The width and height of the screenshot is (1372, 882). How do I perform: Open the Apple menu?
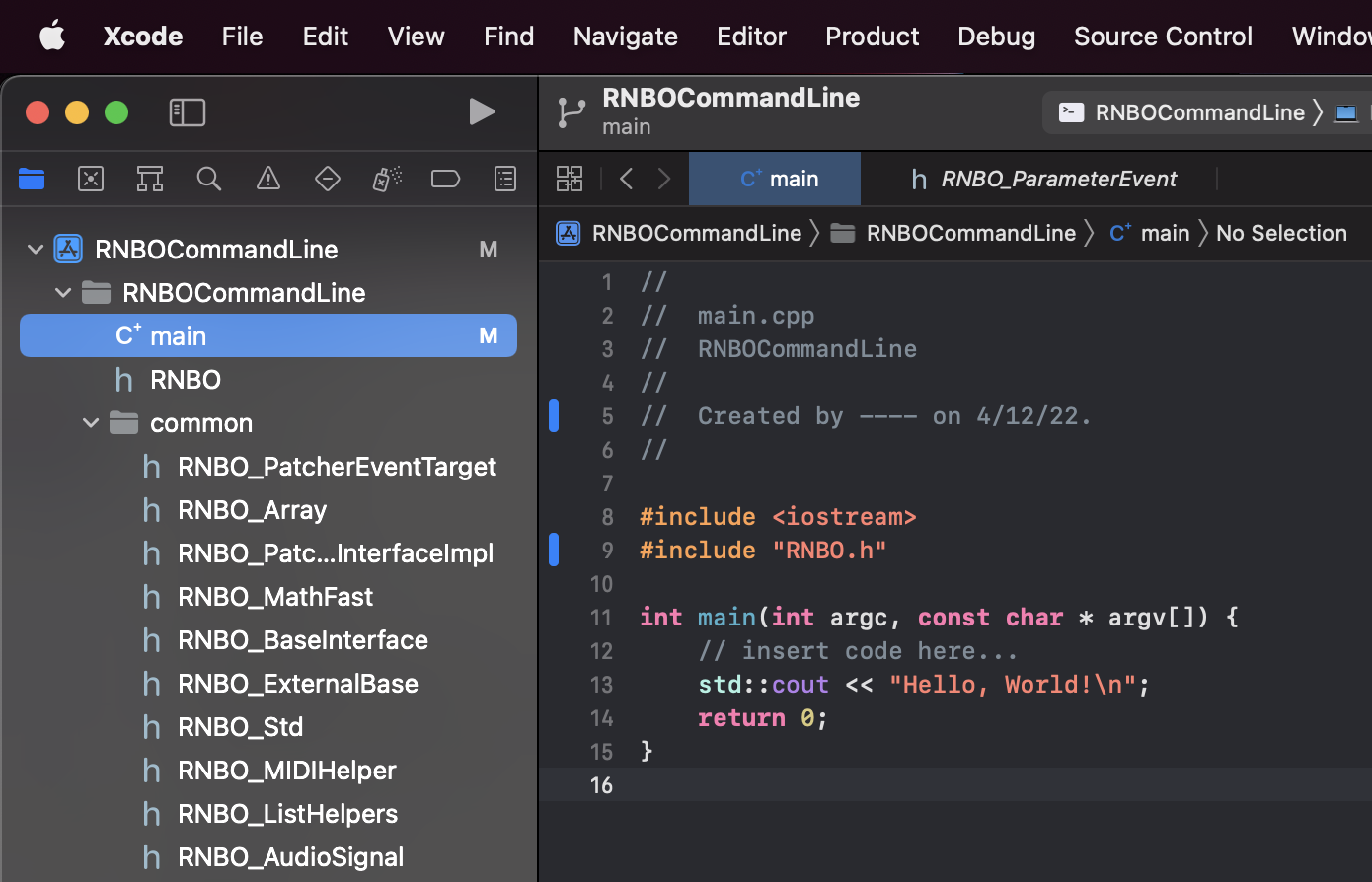click(51, 37)
